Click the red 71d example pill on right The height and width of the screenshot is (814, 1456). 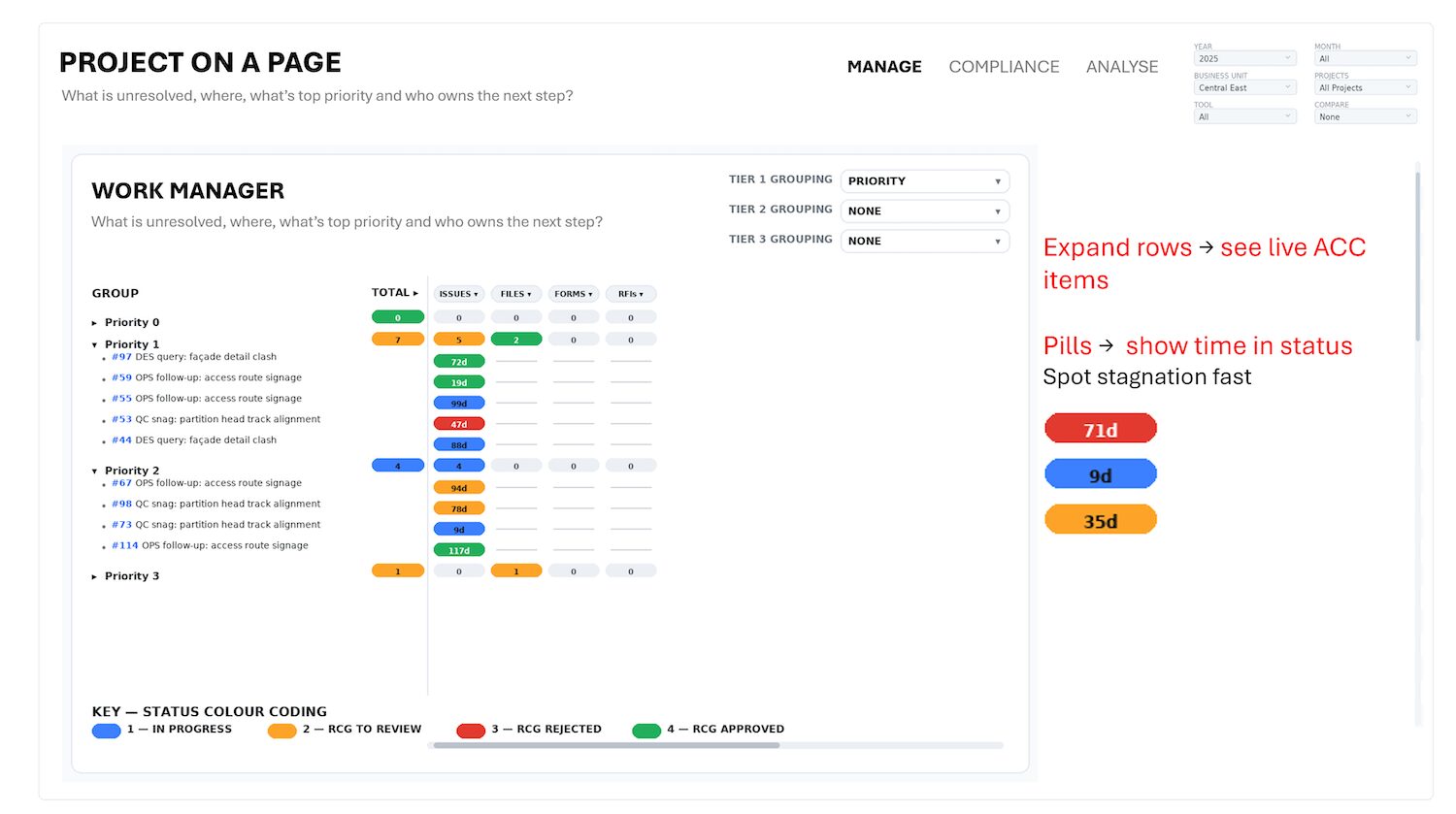point(1100,428)
